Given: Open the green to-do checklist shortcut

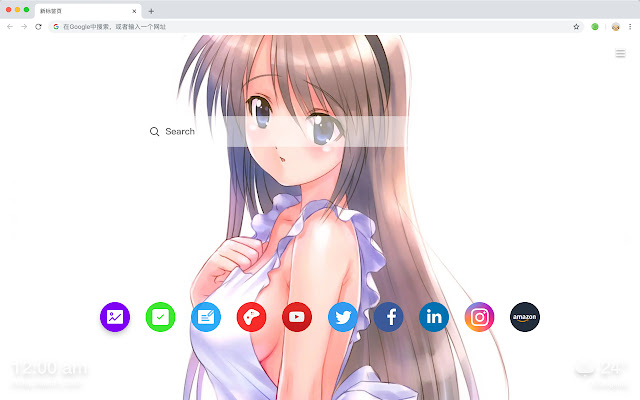Looking at the screenshot, I should (160, 317).
